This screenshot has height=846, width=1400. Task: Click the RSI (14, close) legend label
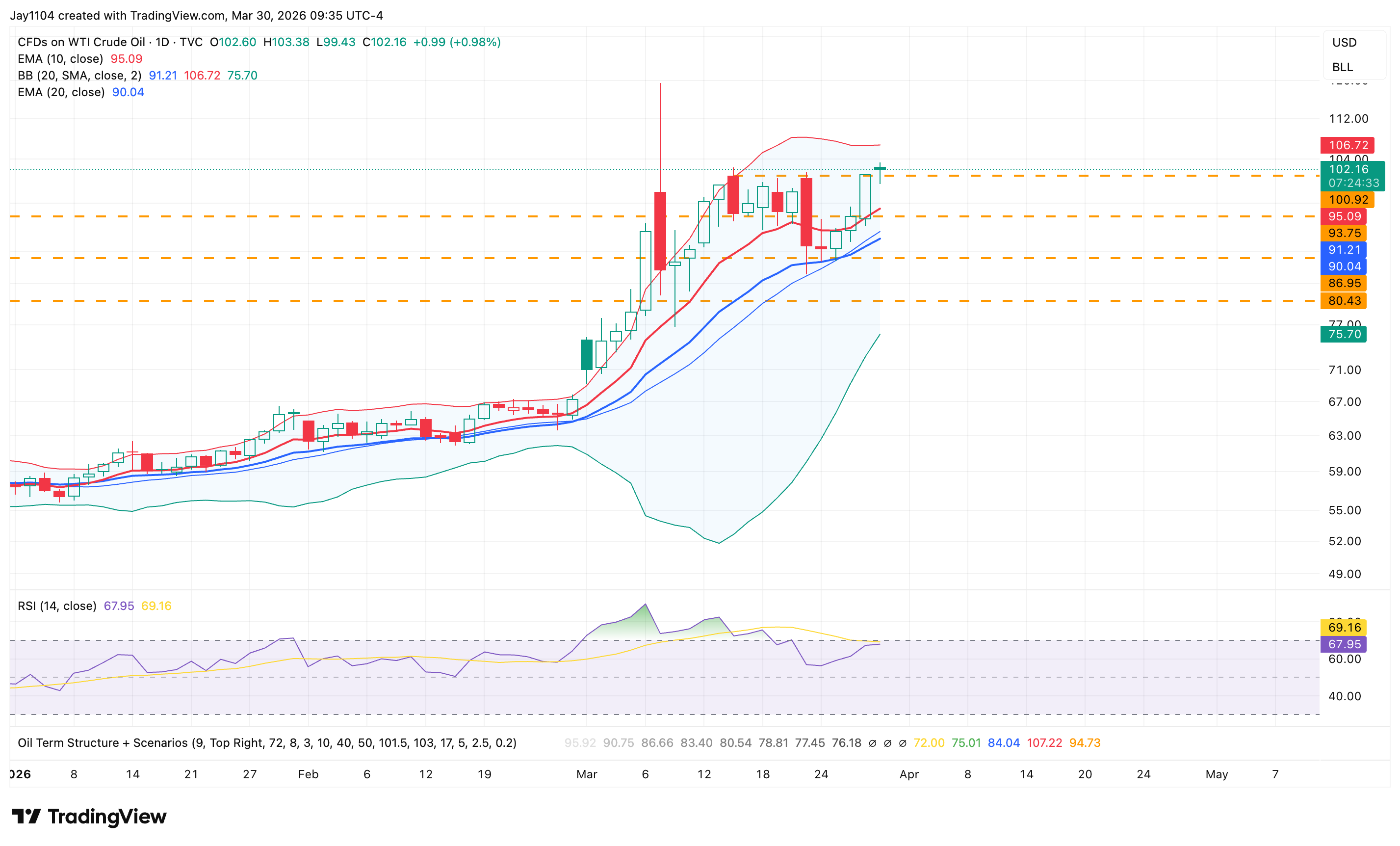[x=57, y=606]
